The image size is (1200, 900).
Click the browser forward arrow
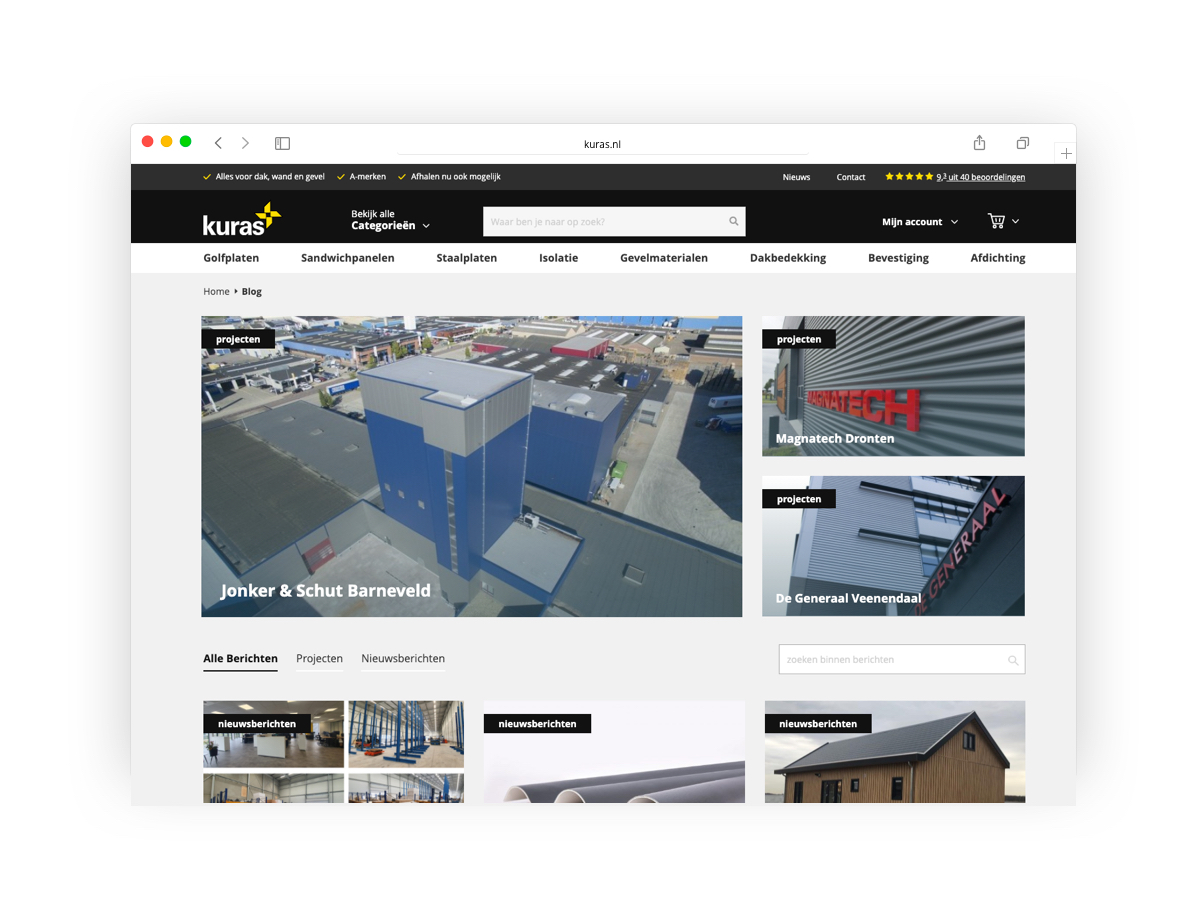pos(245,143)
